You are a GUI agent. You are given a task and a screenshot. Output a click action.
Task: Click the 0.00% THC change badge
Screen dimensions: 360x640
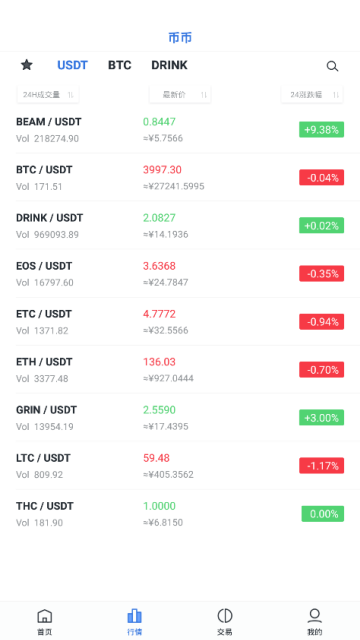tap(322, 514)
